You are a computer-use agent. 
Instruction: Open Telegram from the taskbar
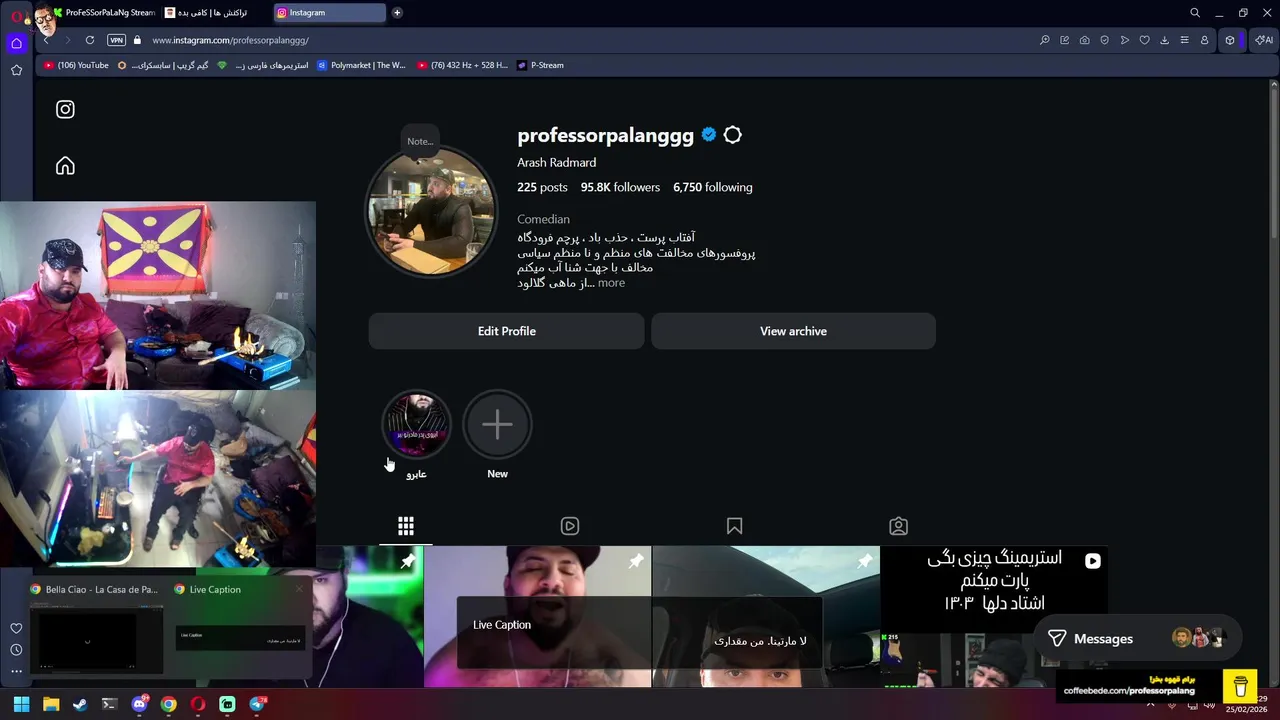coord(257,704)
